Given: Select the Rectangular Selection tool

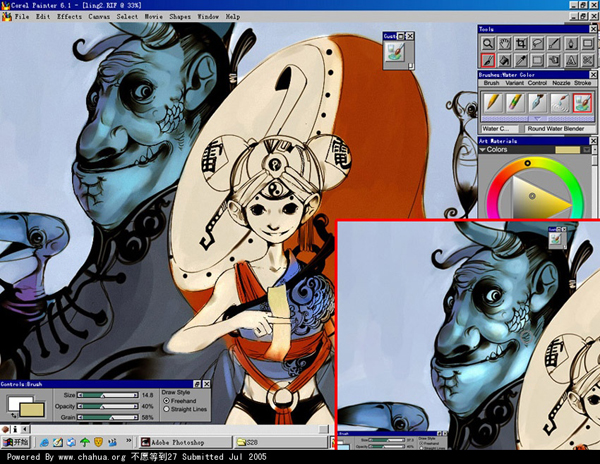Looking at the screenshot, I should (x=587, y=43).
